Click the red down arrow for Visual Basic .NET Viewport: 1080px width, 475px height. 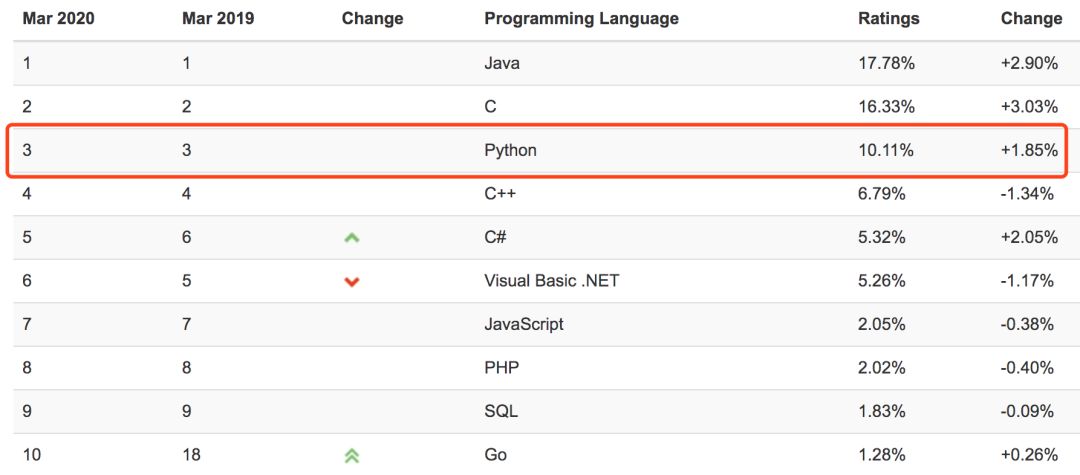click(x=352, y=282)
